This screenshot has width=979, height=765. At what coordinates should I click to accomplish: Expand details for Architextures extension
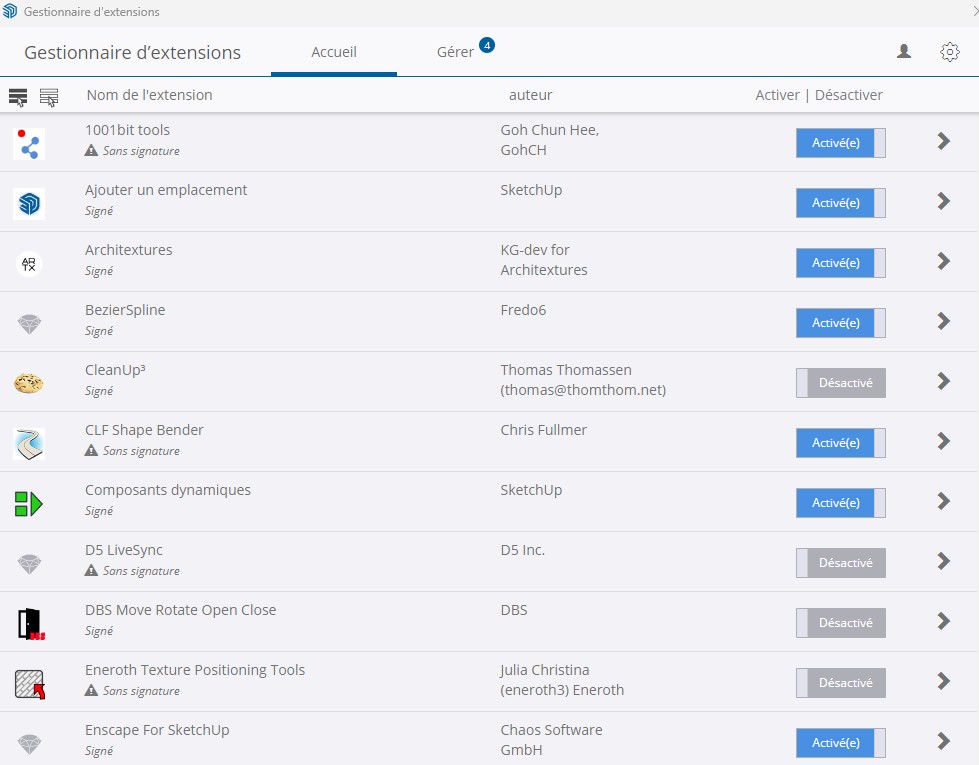click(x=943, y=261)
